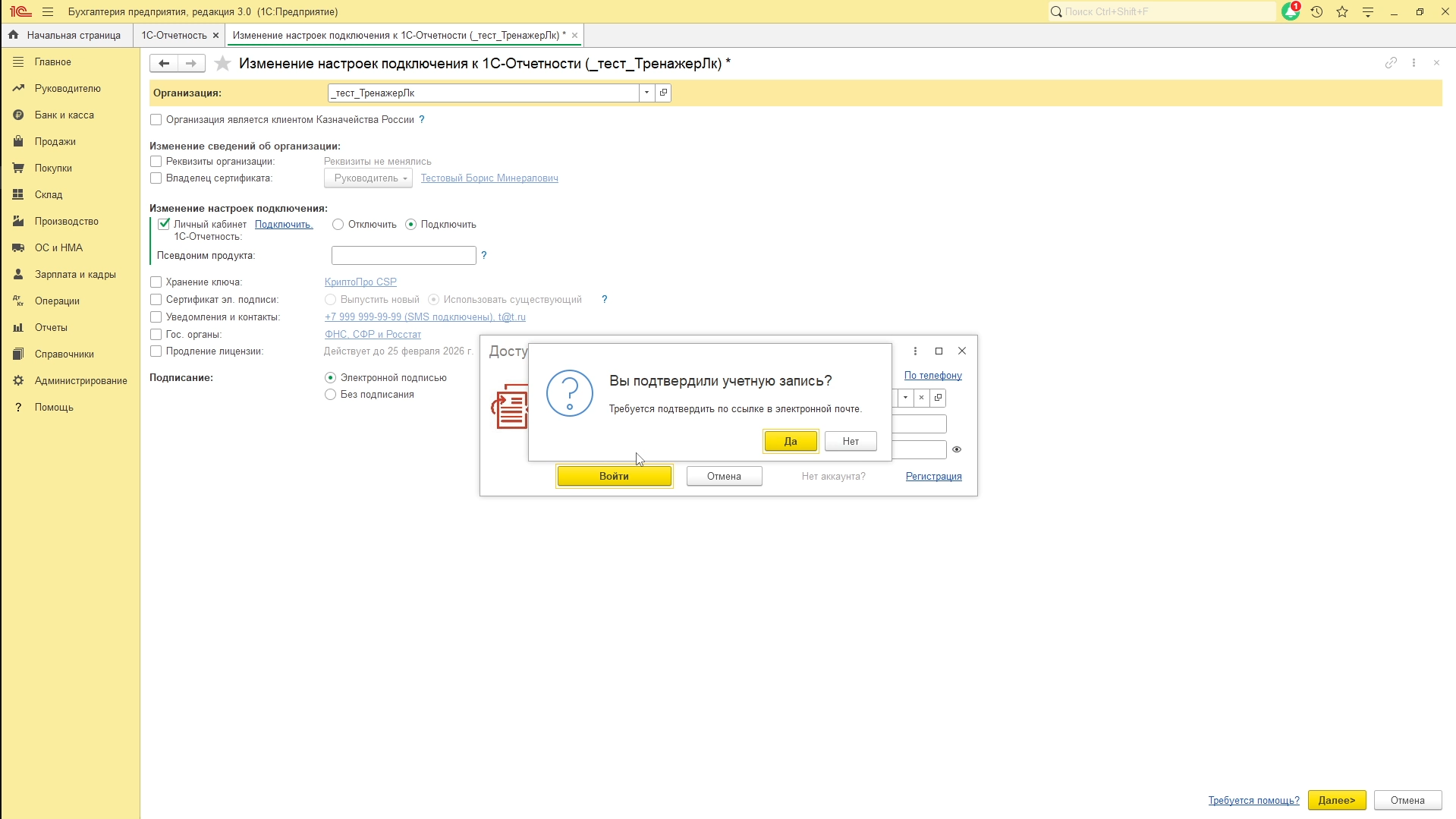Show password with the eye icon
This screenshot has width=1456, height=819.
point(957,449)
